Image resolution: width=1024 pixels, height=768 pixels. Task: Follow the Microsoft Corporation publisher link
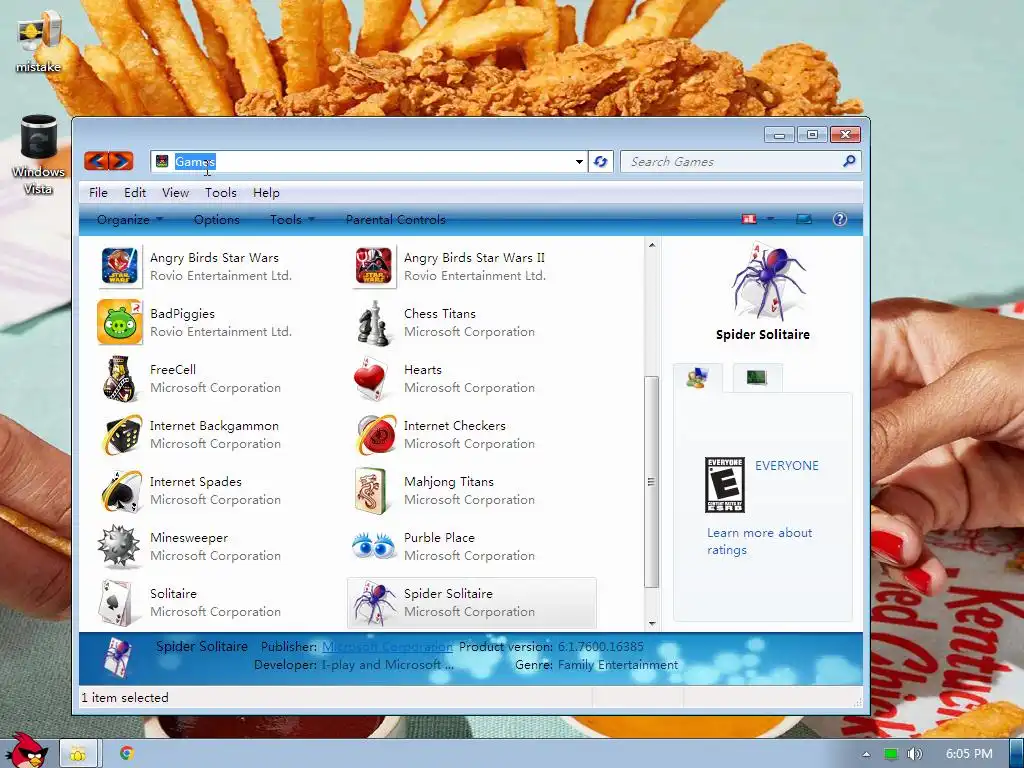[387, 647]
